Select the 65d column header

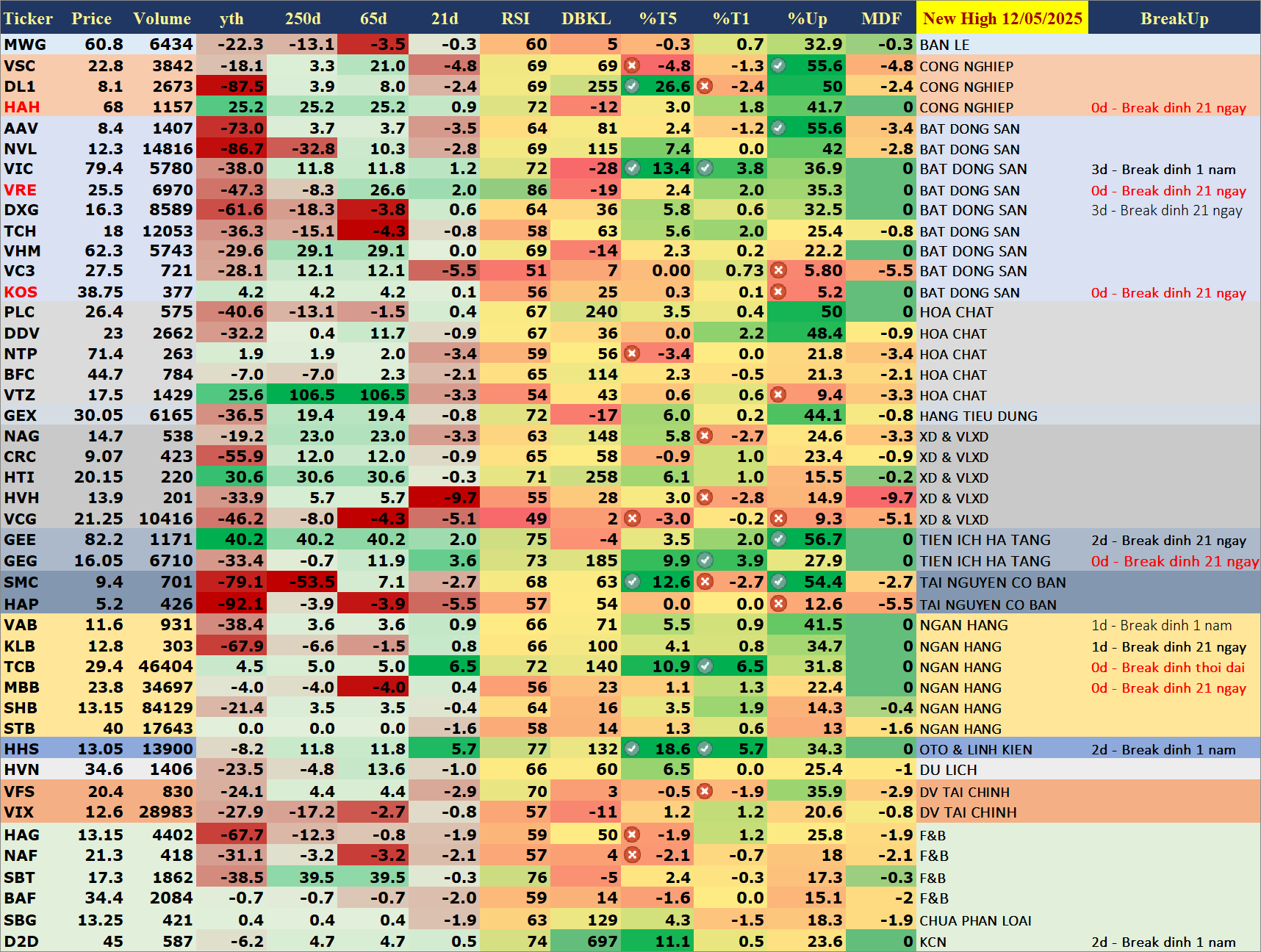coord(373,18)
